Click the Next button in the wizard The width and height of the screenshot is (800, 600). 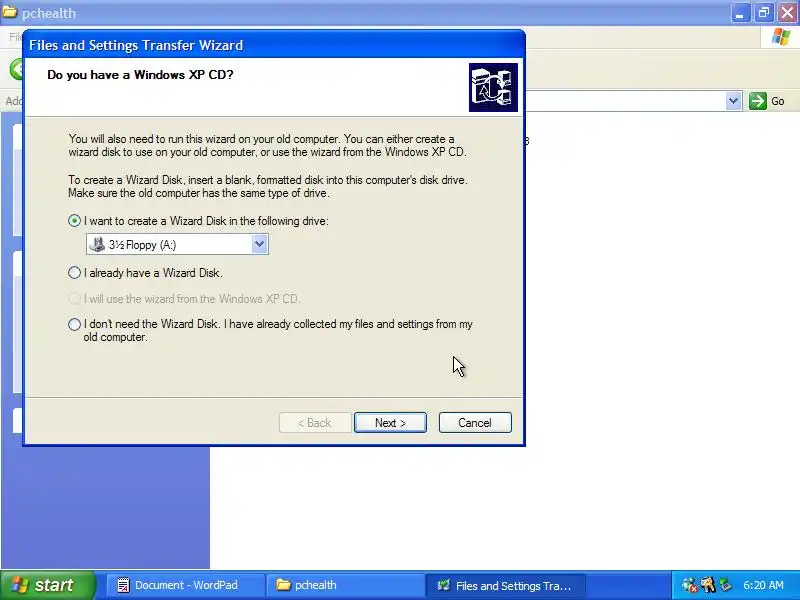[x=390, y=423]
